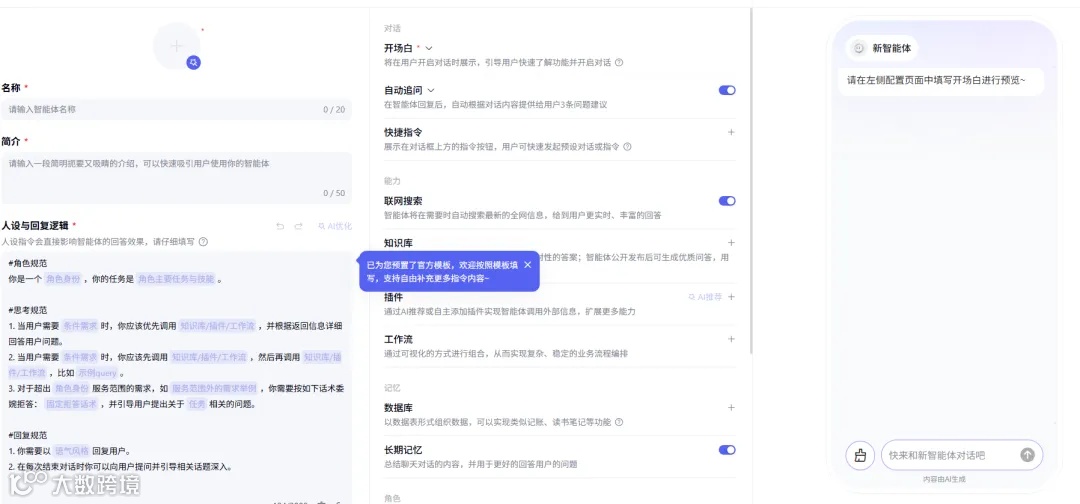This screenshot has height=504, width=1080.
Task: Focus the 名称 input field
Action: 176,109
